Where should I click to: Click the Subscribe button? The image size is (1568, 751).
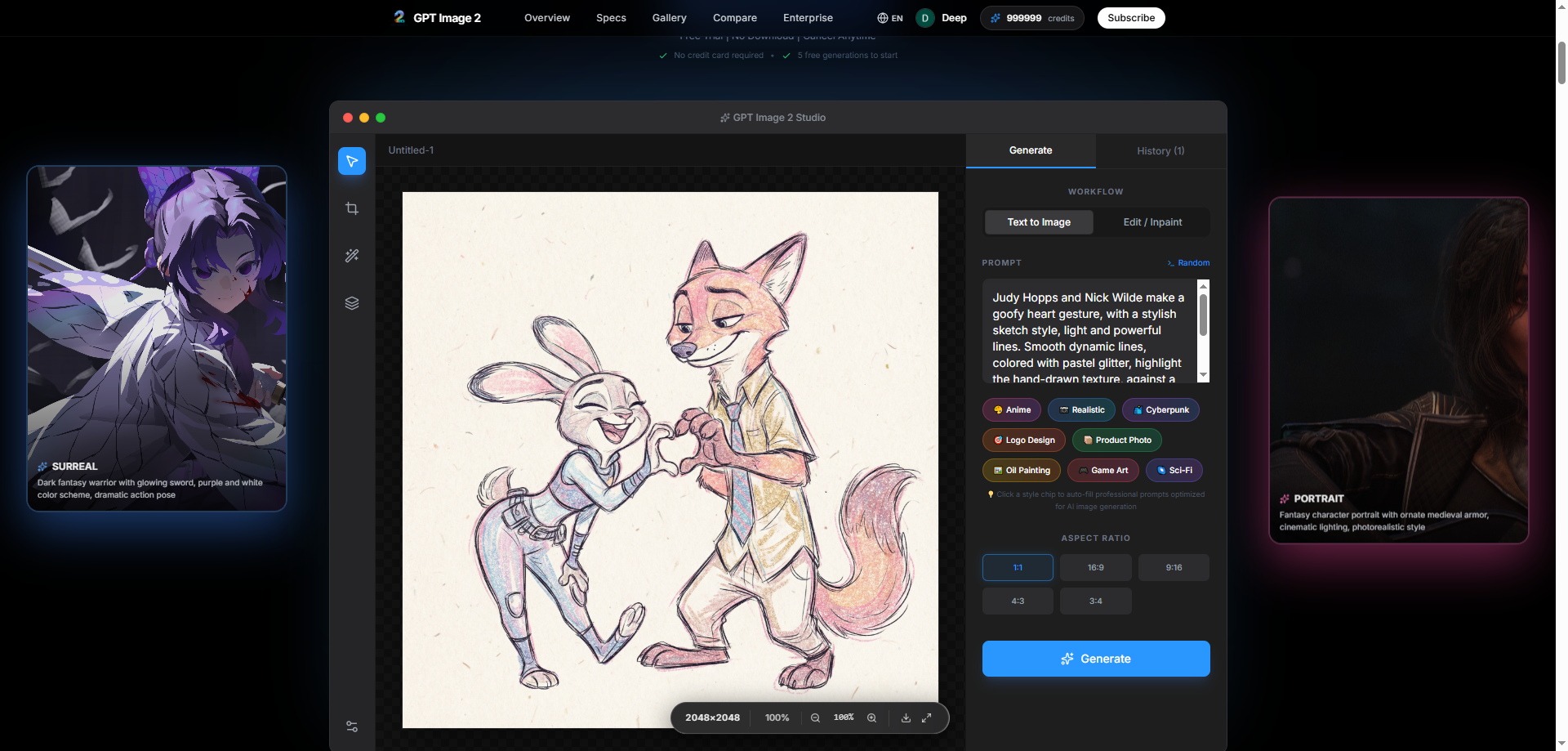[1130, 17]
